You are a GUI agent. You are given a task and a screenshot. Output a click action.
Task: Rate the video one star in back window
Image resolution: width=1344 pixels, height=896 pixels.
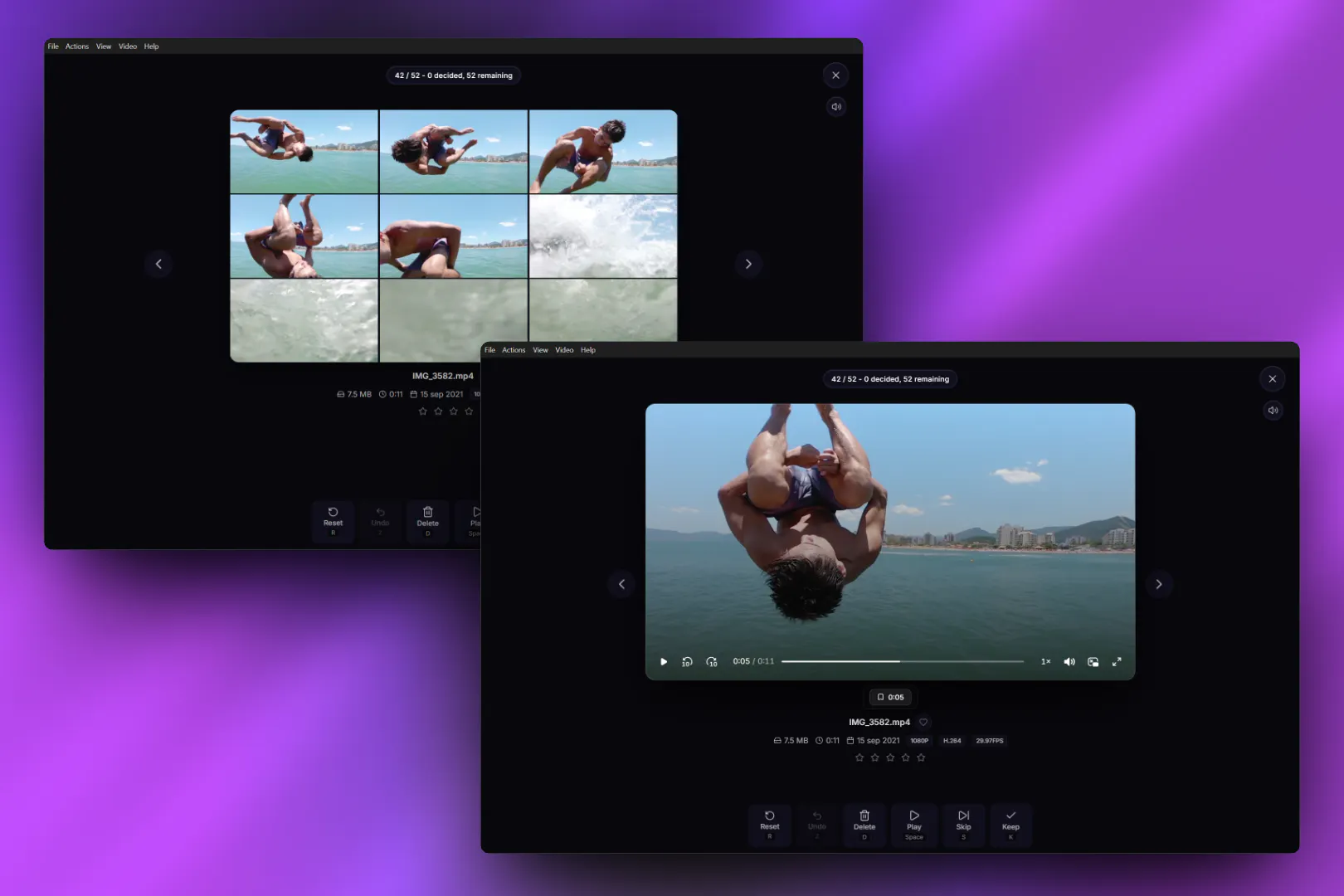(x=423, y=411)
